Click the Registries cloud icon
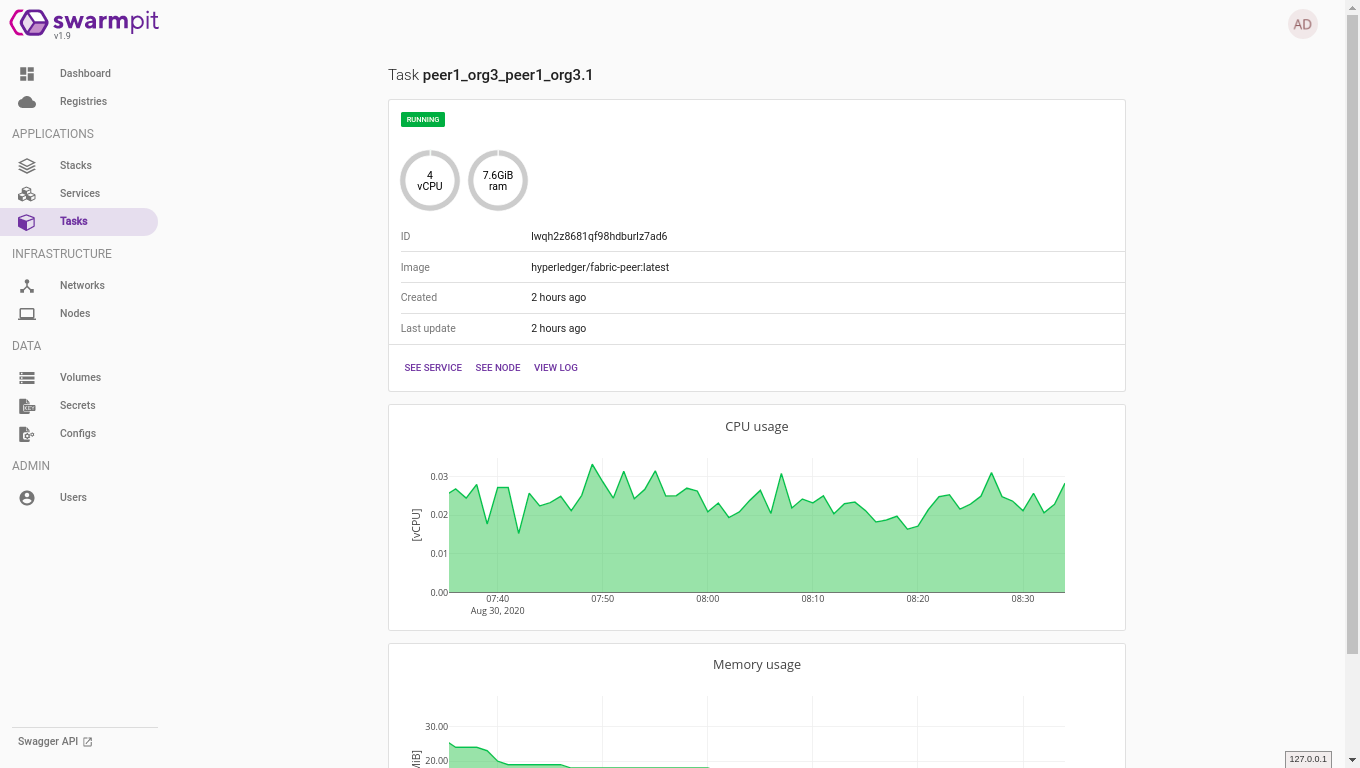 tap(27, 102)
